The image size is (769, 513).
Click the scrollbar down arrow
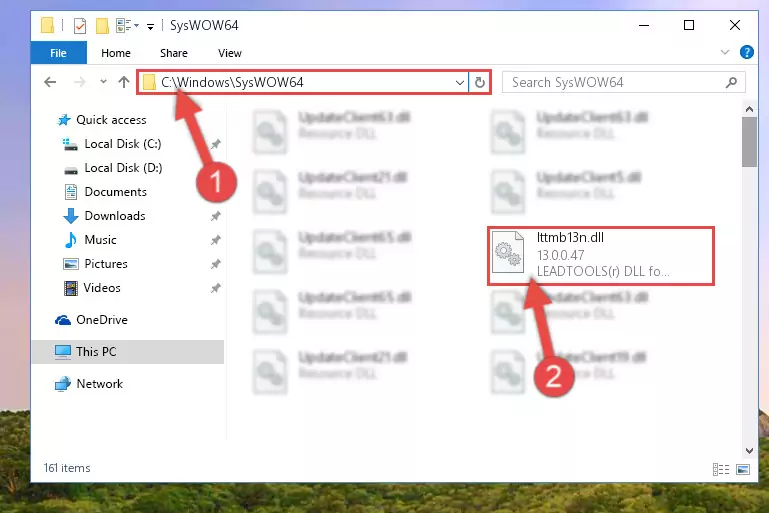click(749, 451)
